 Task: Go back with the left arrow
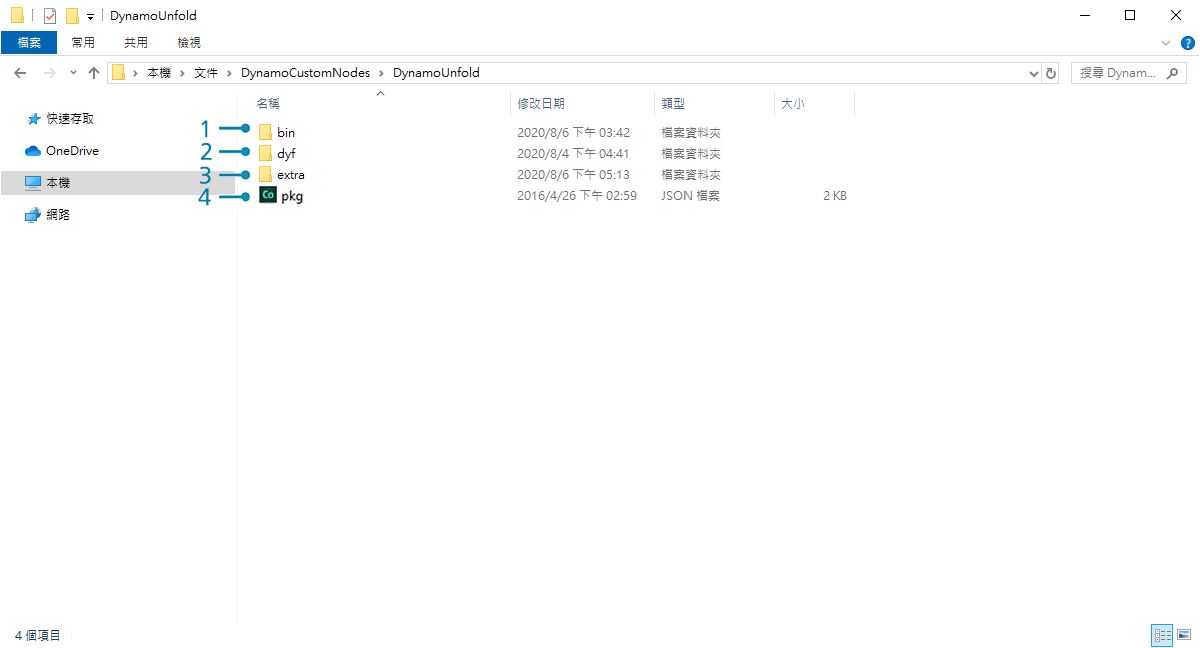[20, 73]
